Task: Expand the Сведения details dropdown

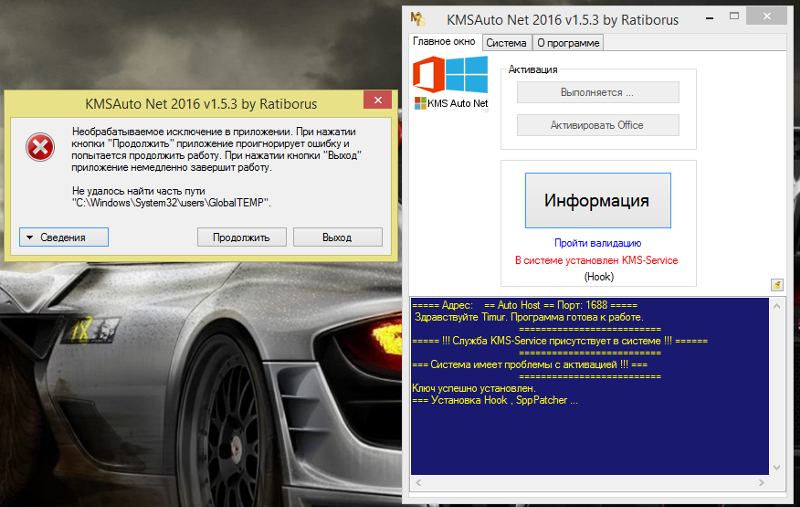Action: tap(63, 237)
